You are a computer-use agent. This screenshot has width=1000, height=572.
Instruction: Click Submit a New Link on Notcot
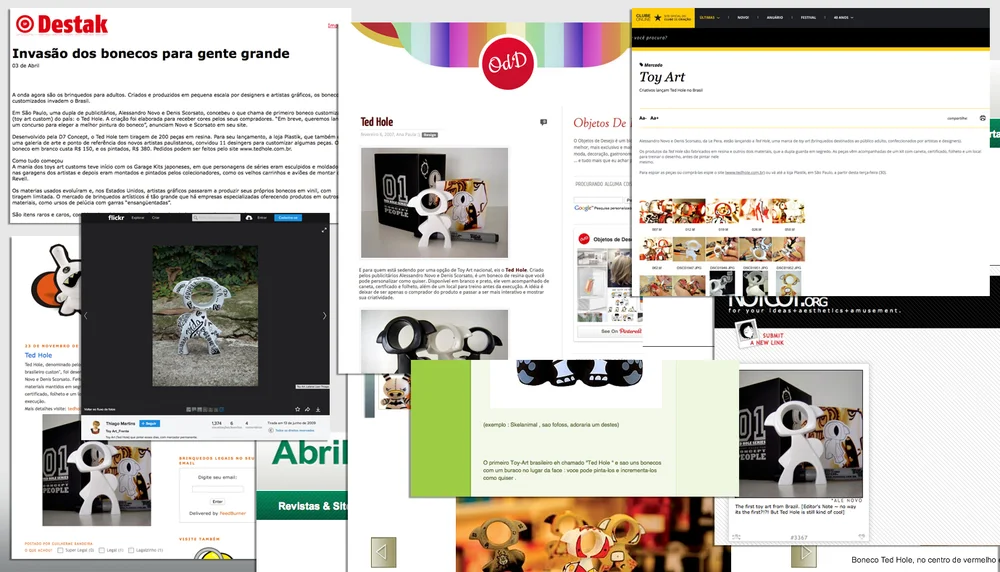768,339
